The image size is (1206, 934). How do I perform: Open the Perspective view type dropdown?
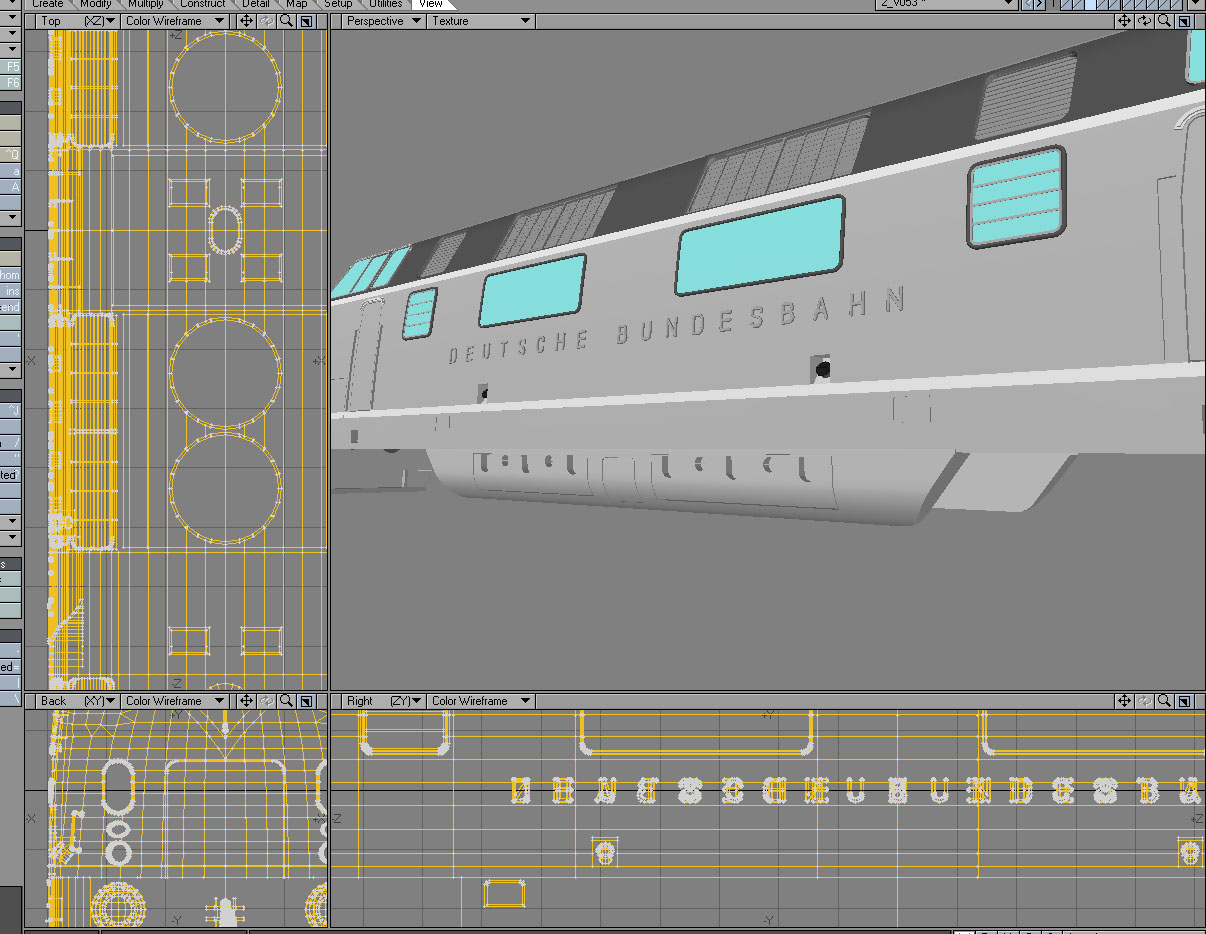click(383, 21)
